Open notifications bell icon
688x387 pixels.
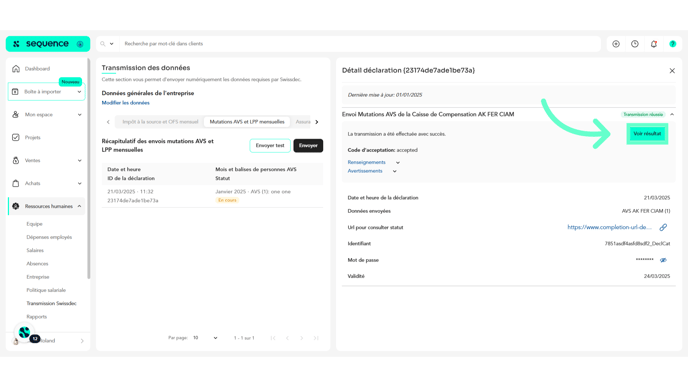click(x=654, y=44)
